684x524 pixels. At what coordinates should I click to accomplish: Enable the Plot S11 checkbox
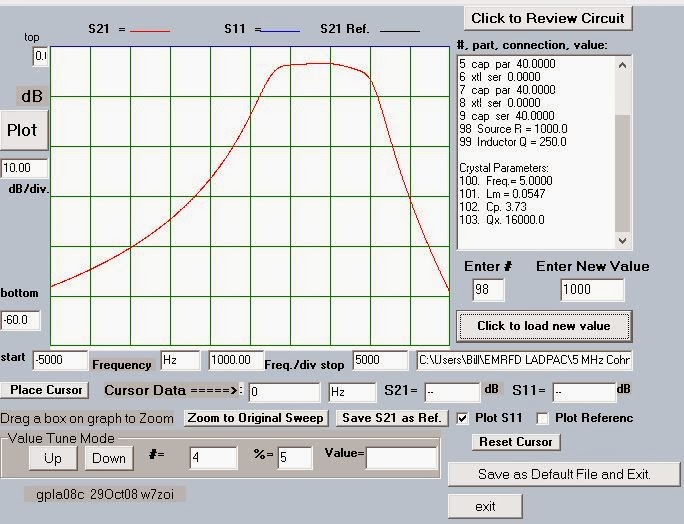[462, 418]
